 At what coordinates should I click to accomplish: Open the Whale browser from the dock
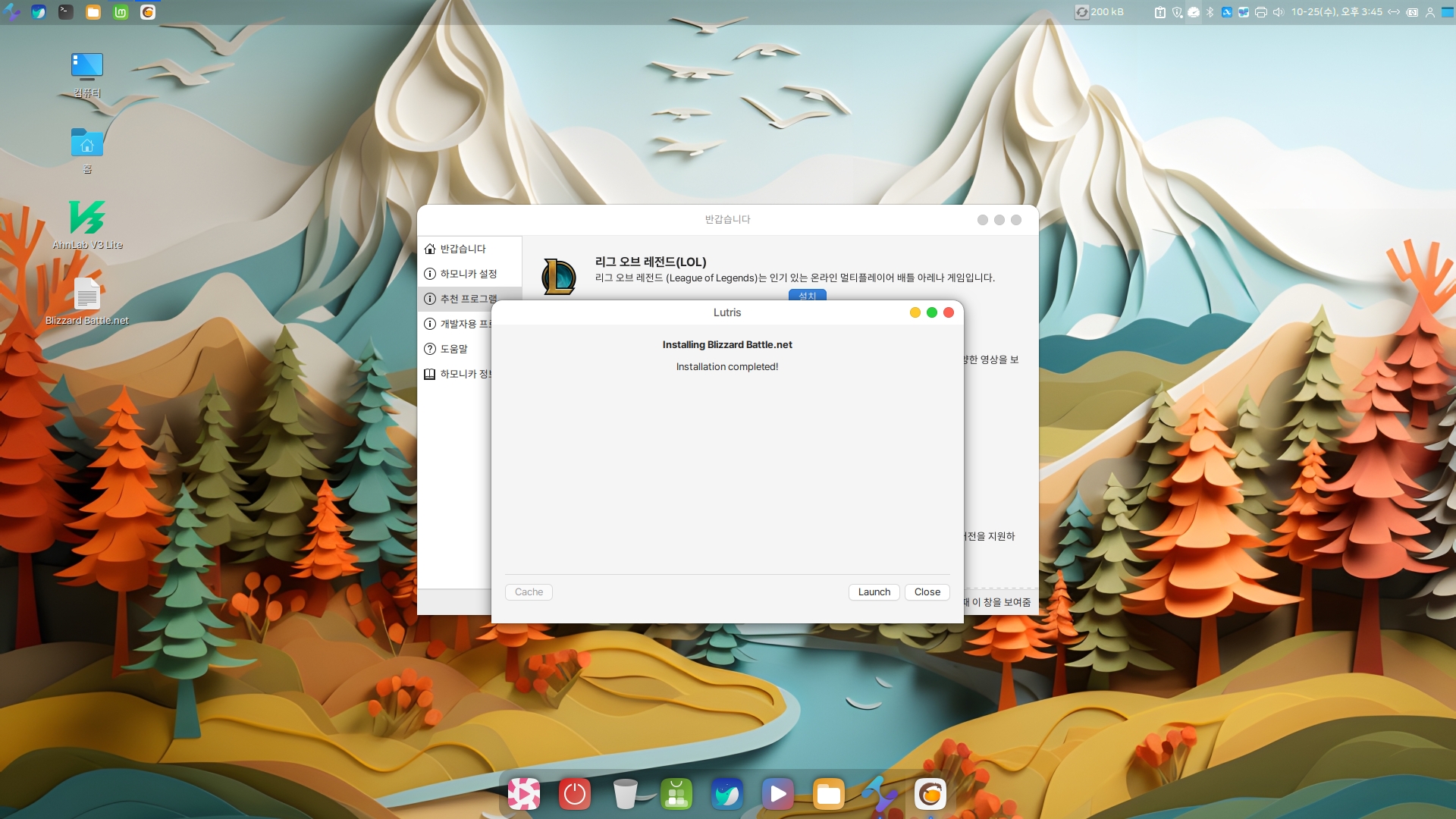coord(726,794)
